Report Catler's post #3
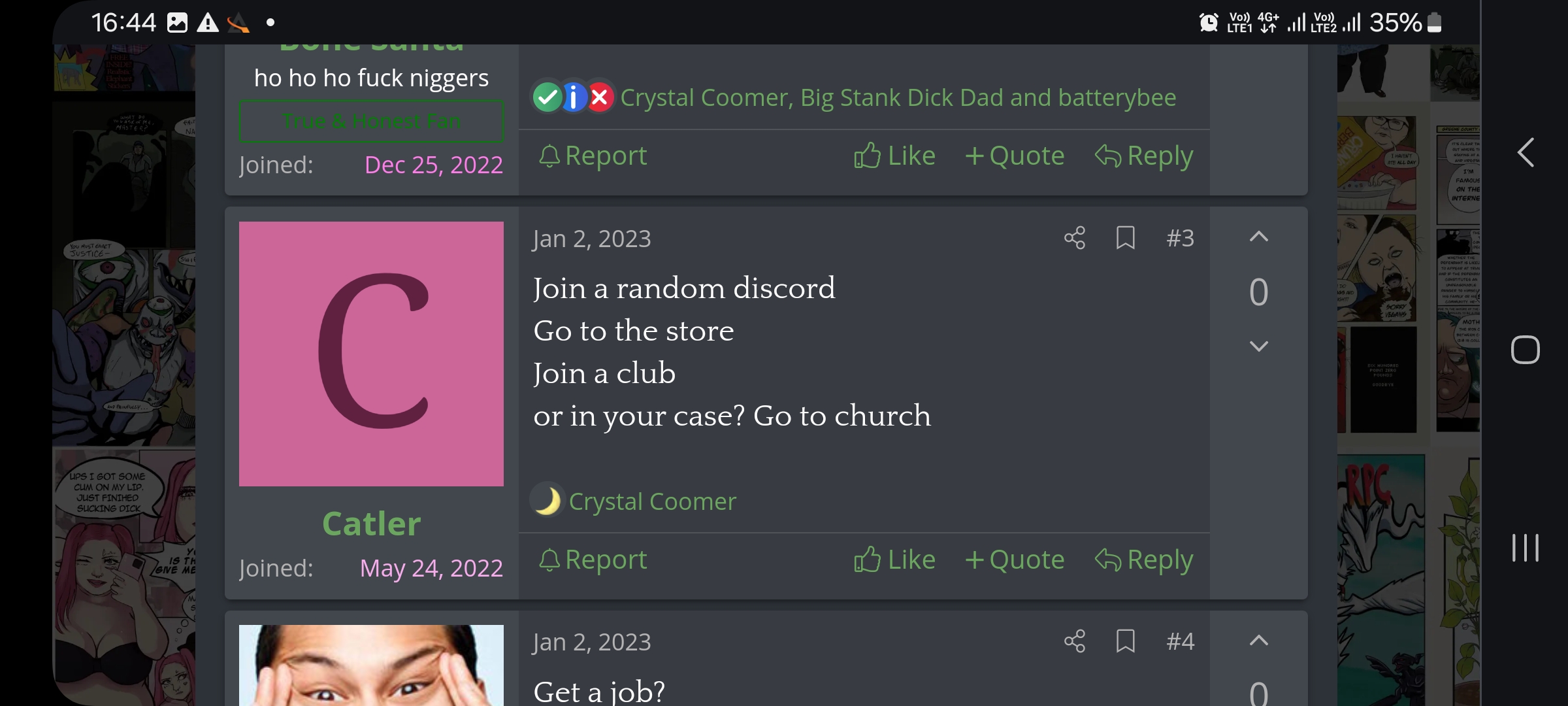This screenshot has height=706, width=1568. click(x=593, y=560)
